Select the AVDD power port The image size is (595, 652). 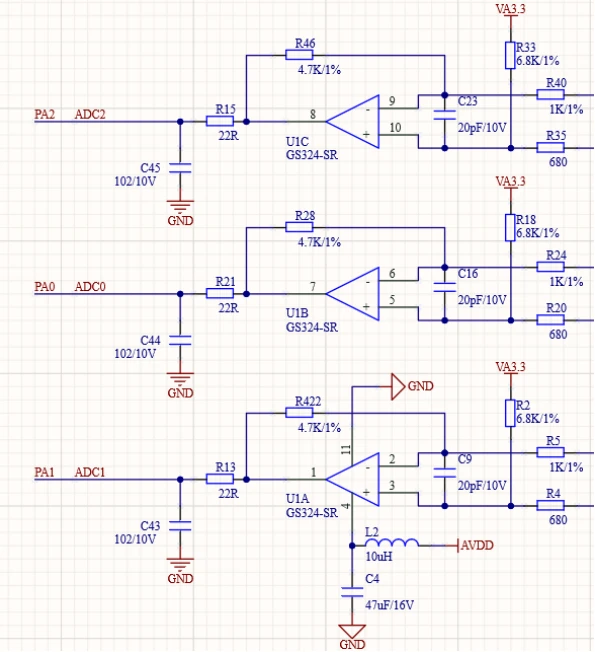point(476,546)
